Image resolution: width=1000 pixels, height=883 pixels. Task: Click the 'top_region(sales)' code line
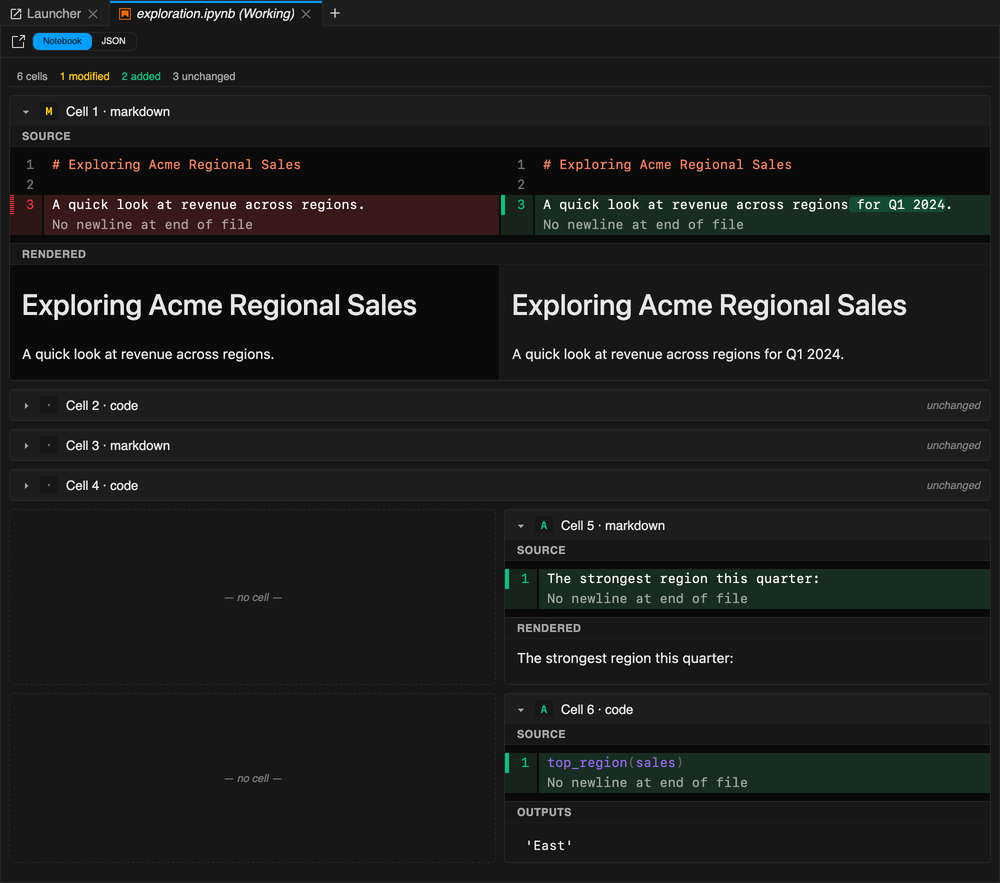click(x=615, y=763)
